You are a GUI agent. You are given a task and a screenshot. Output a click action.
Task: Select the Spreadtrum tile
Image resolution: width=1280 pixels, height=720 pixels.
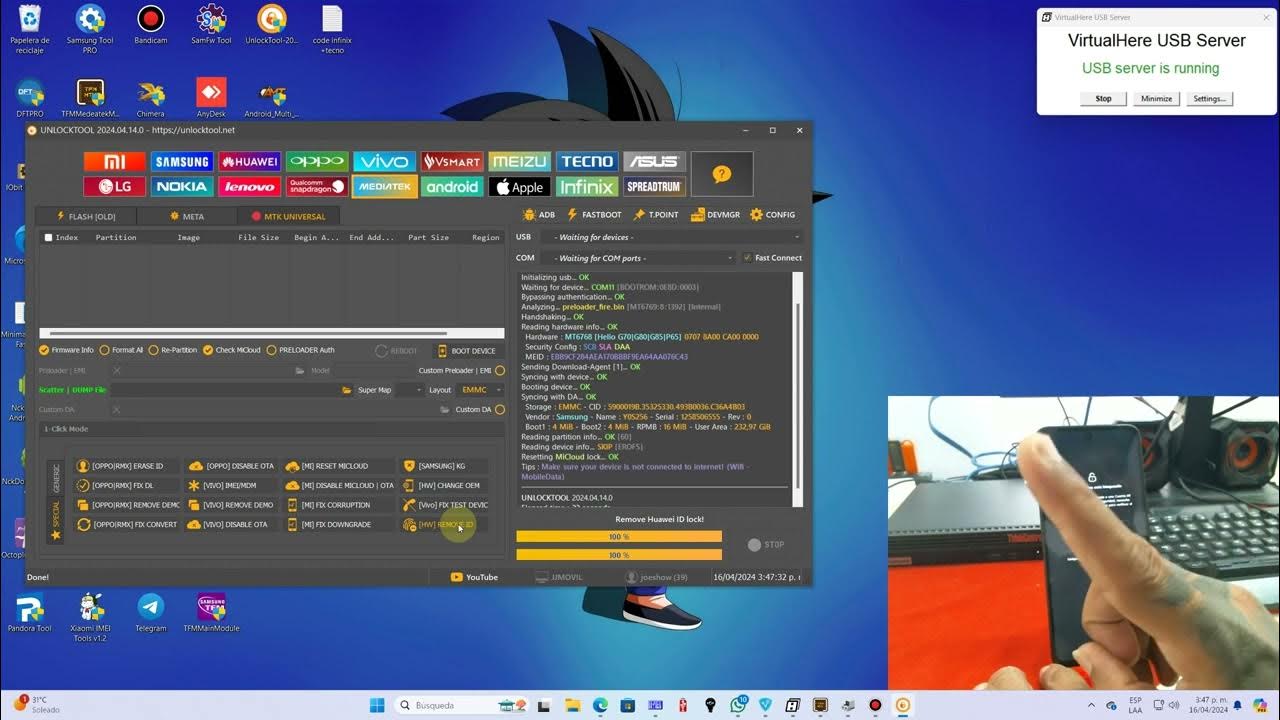tap(655, 187)
